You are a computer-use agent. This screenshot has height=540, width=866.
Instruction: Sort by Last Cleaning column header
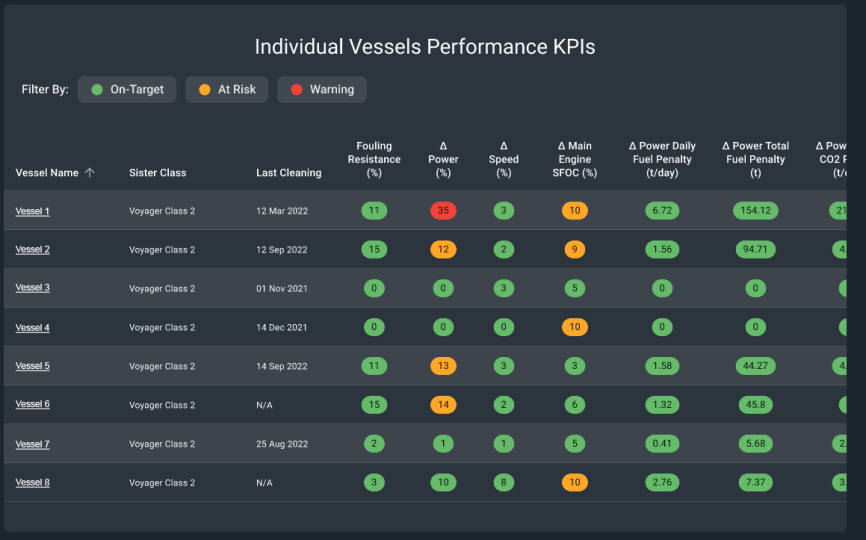(289, 173)
